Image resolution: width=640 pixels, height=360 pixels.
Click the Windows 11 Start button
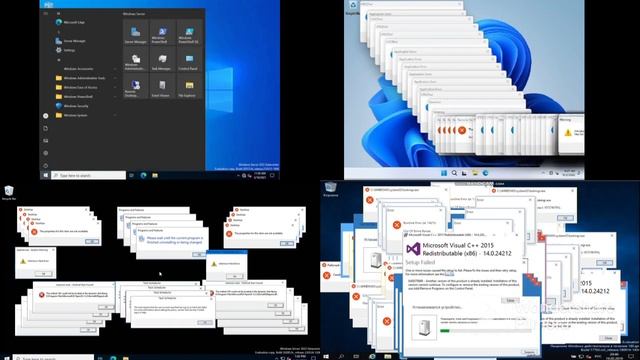(444, 173)
